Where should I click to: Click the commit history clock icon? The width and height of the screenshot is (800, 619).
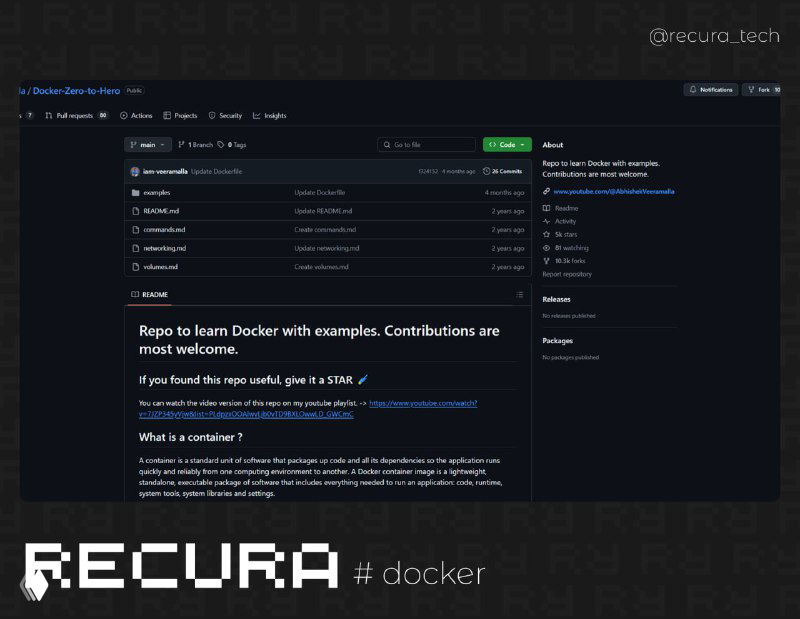point(487,170)
